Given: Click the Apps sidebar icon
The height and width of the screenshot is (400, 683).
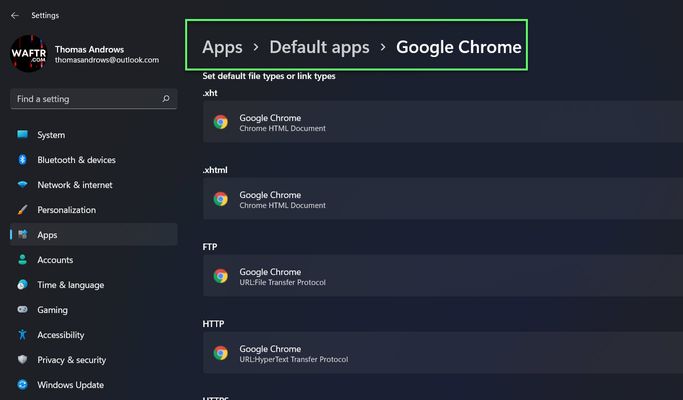Looking at the screenshot, I should point(23,234).
